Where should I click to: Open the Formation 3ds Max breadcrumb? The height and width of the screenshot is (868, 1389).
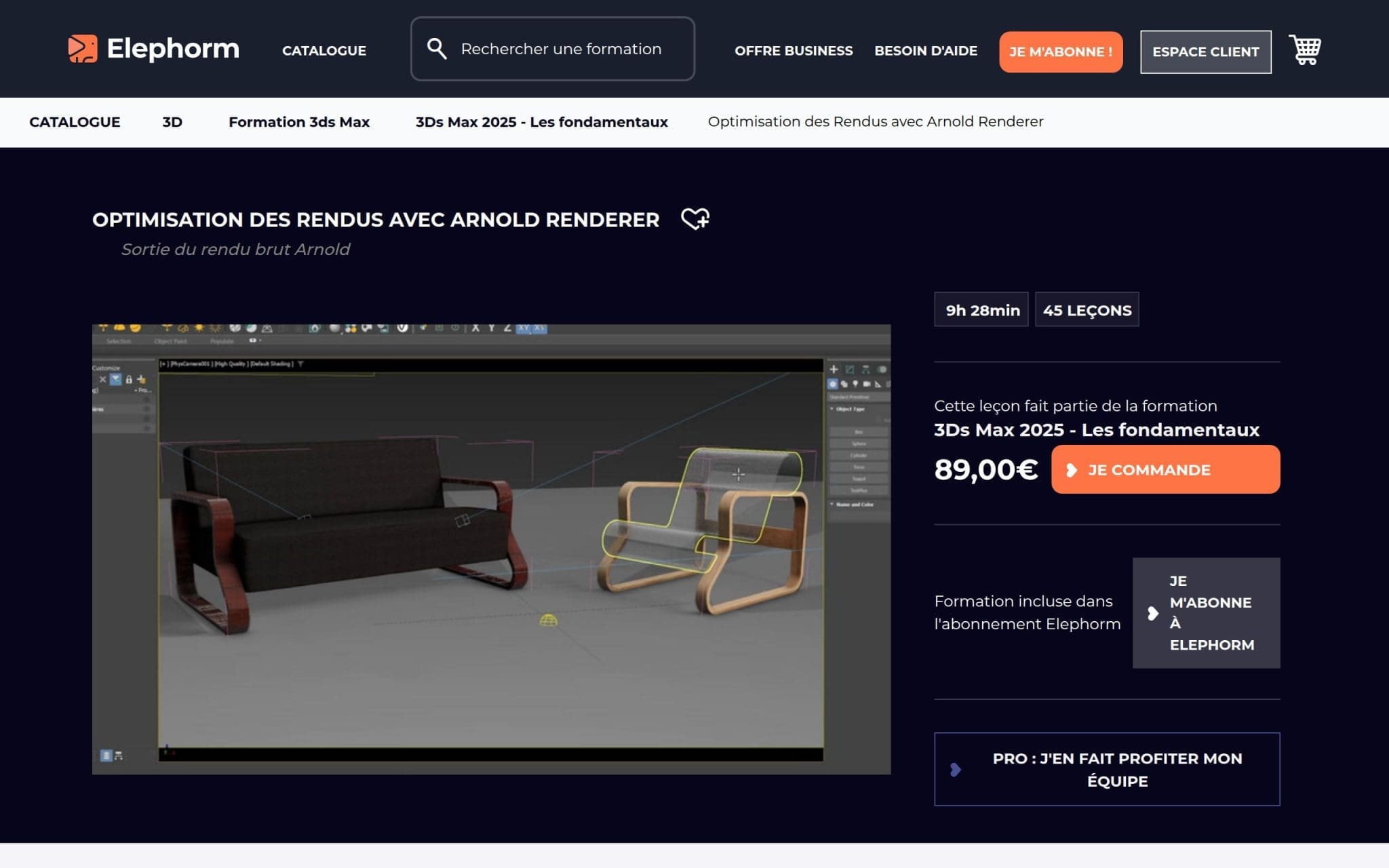[x=299, y=122]
